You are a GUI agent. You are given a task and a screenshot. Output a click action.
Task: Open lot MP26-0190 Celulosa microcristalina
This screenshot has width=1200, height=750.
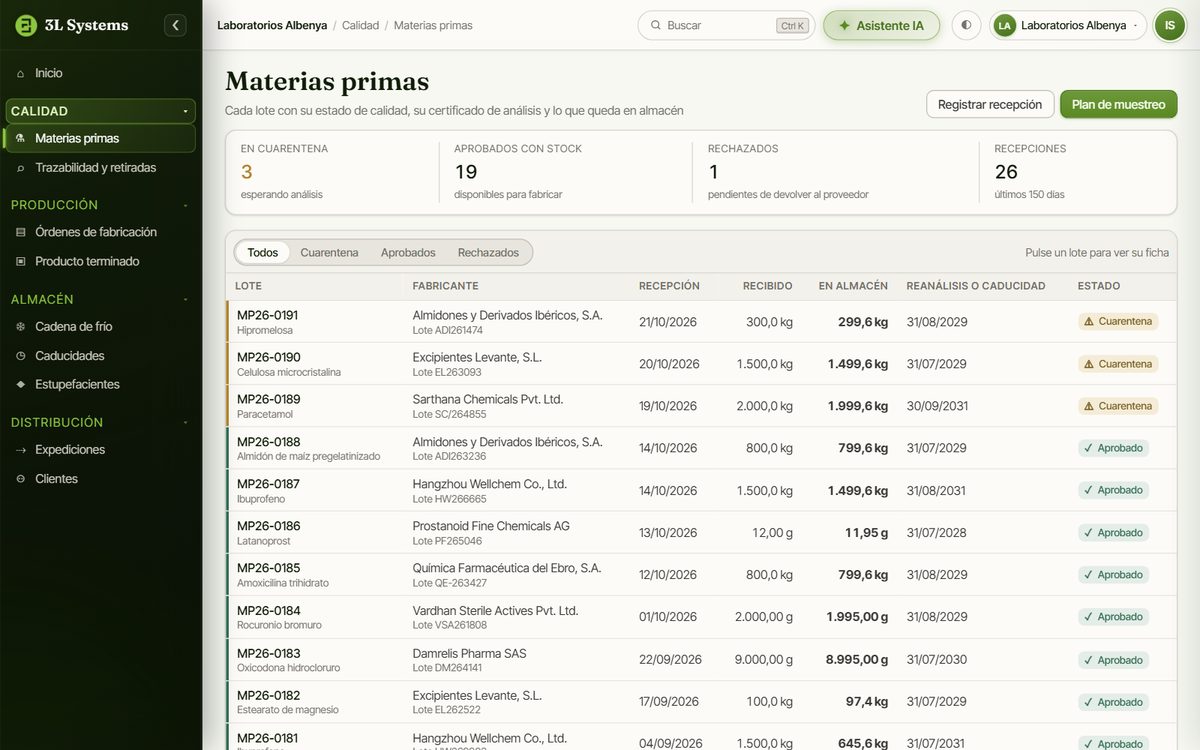pyautogui.click(x=701, y=364)
